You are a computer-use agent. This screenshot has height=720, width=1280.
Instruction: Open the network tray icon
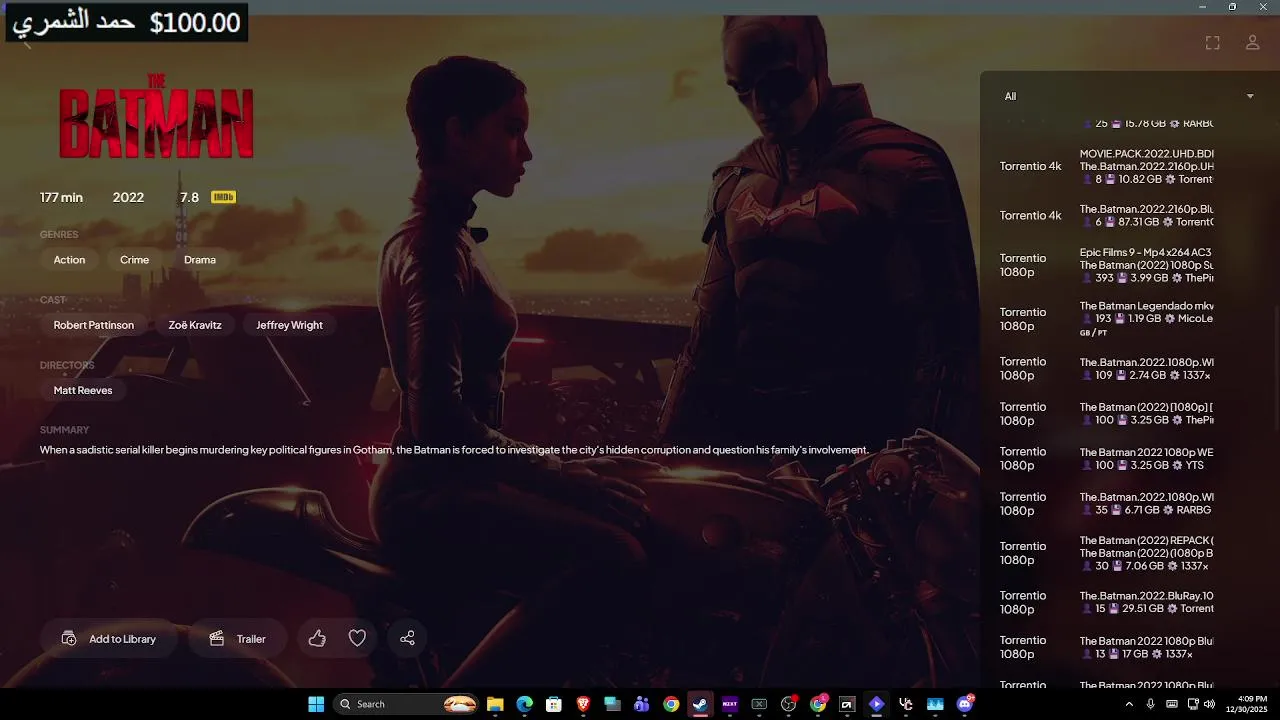(x=1193, y=704)
